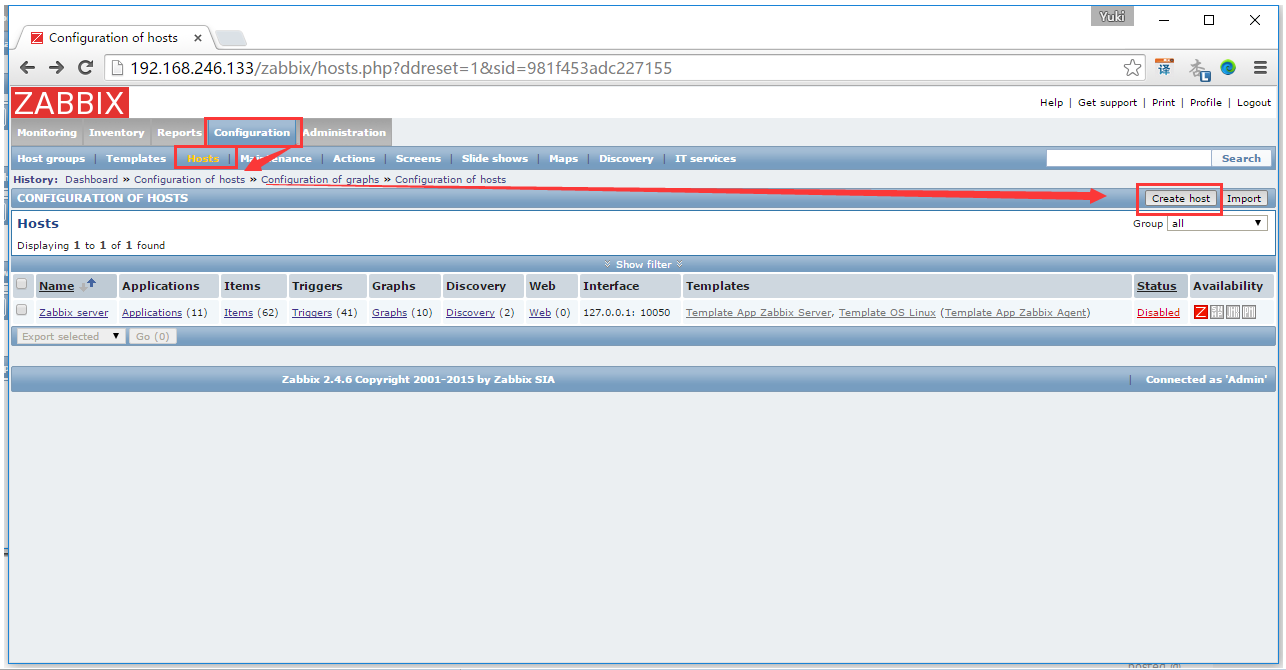Close the Configuration of hosts tab
Image resolution: width=1286 pixels, height=670 pixels.
point(197,38)
